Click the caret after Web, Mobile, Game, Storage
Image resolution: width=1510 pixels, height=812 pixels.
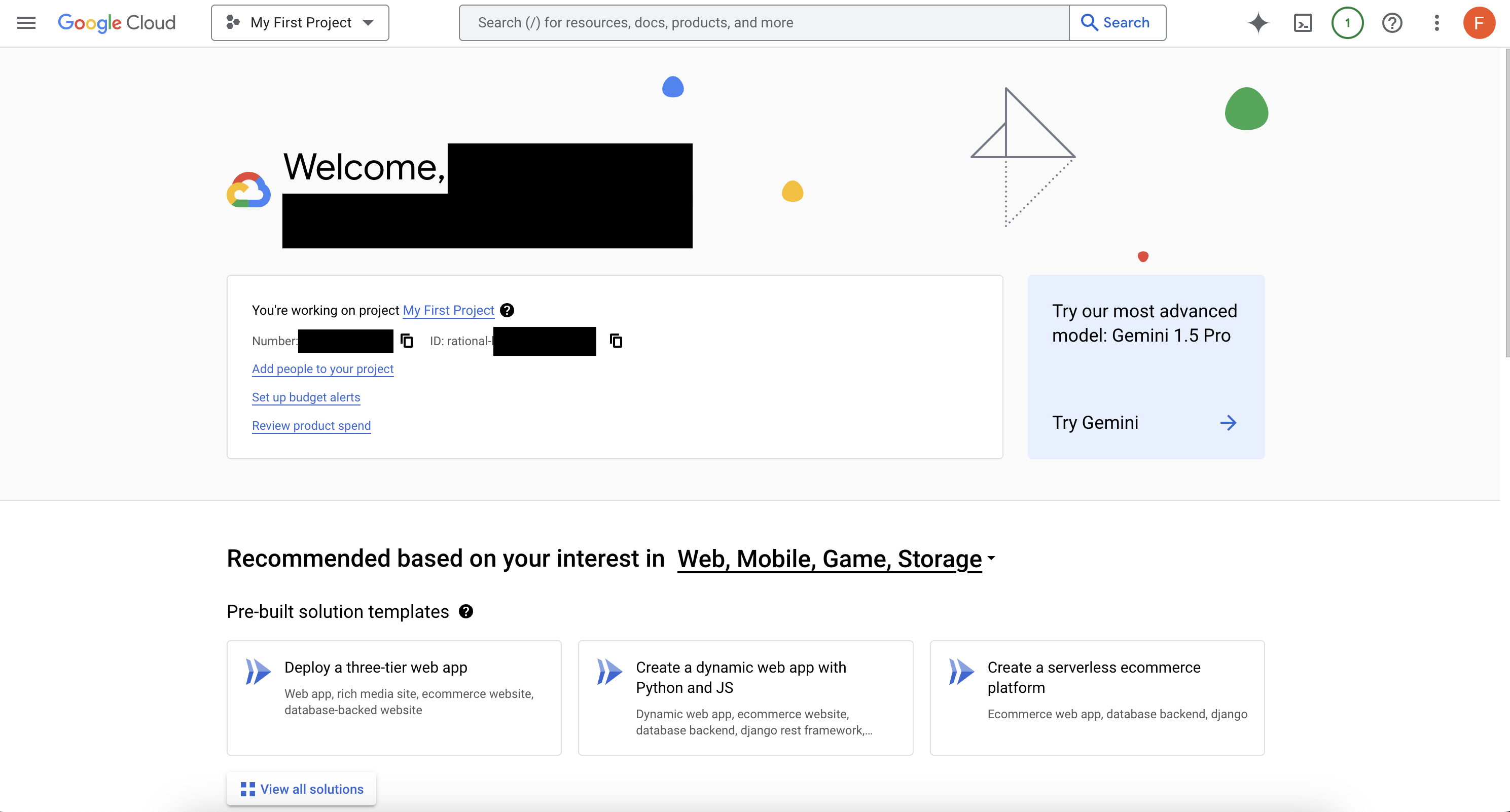[x=991, y=559]
